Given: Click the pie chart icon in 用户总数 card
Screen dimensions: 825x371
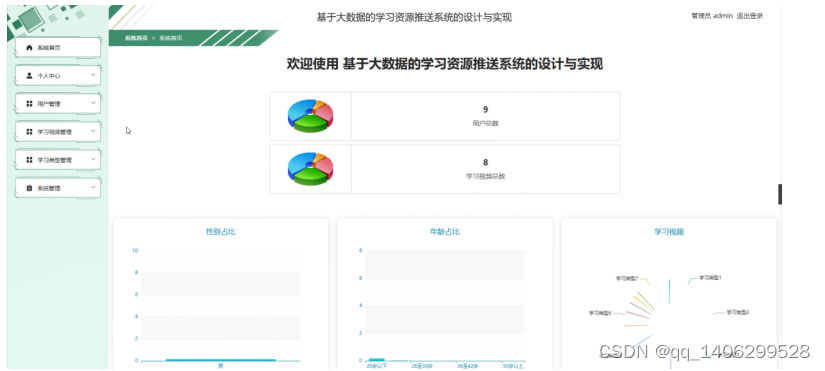Looking at the screenshot, I should (310, 116).
